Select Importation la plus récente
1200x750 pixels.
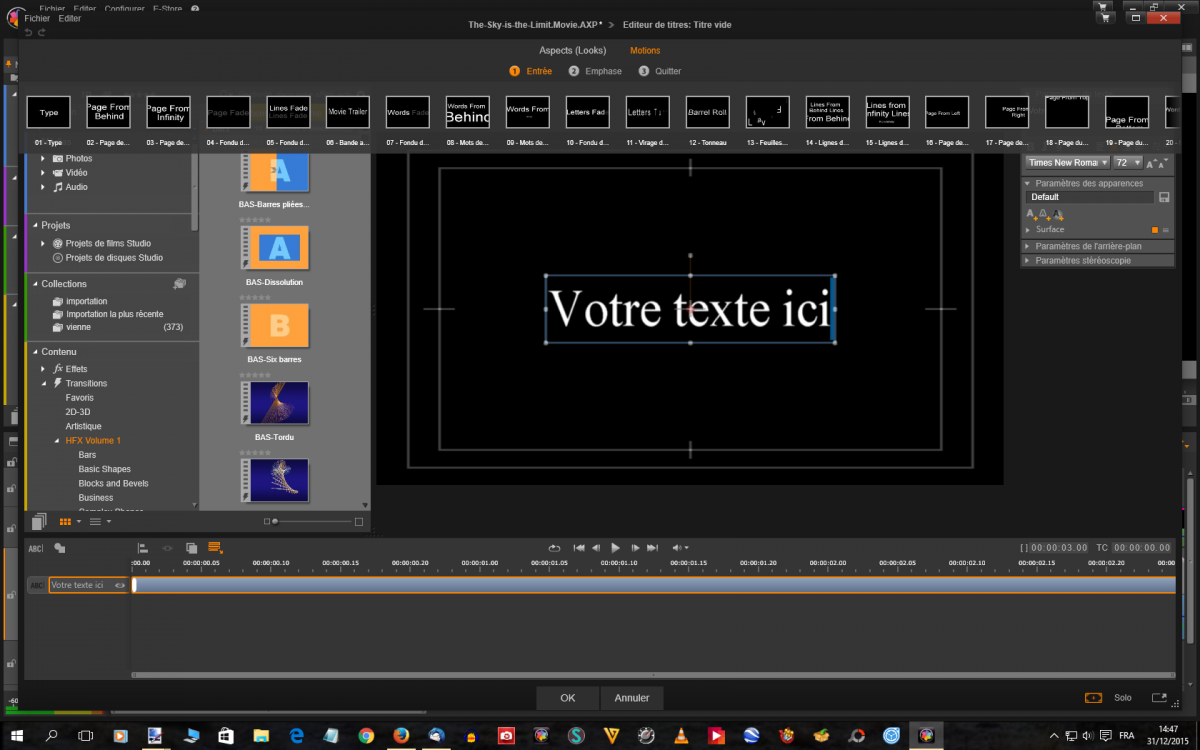(114, 314)
